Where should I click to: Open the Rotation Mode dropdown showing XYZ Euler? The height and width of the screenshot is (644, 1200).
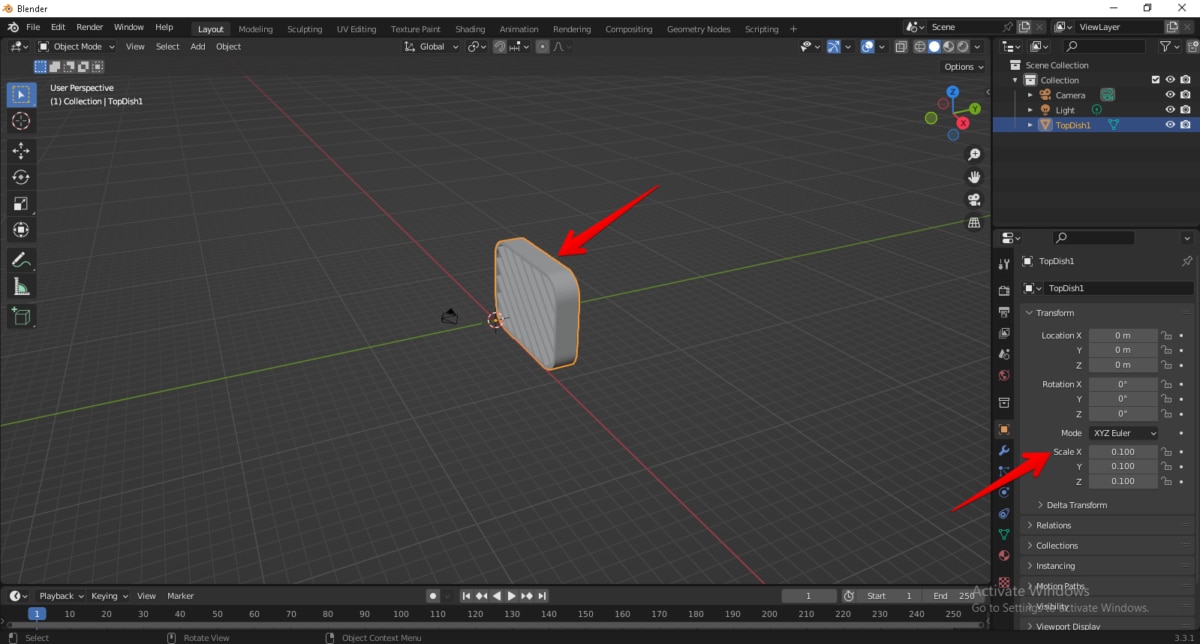coord(1124,432)
